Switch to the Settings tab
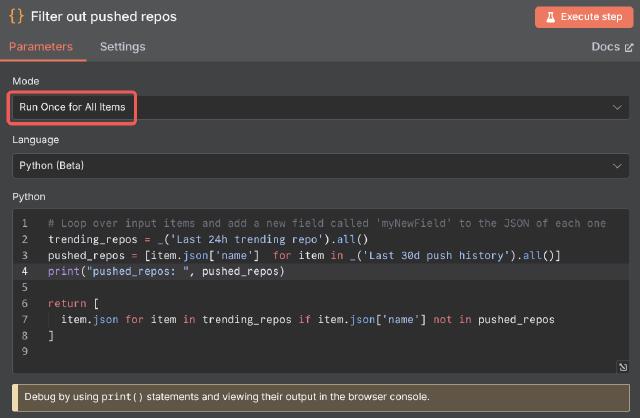Image resolution: width=640 pixels, height=418 pixels. (122, 47)
